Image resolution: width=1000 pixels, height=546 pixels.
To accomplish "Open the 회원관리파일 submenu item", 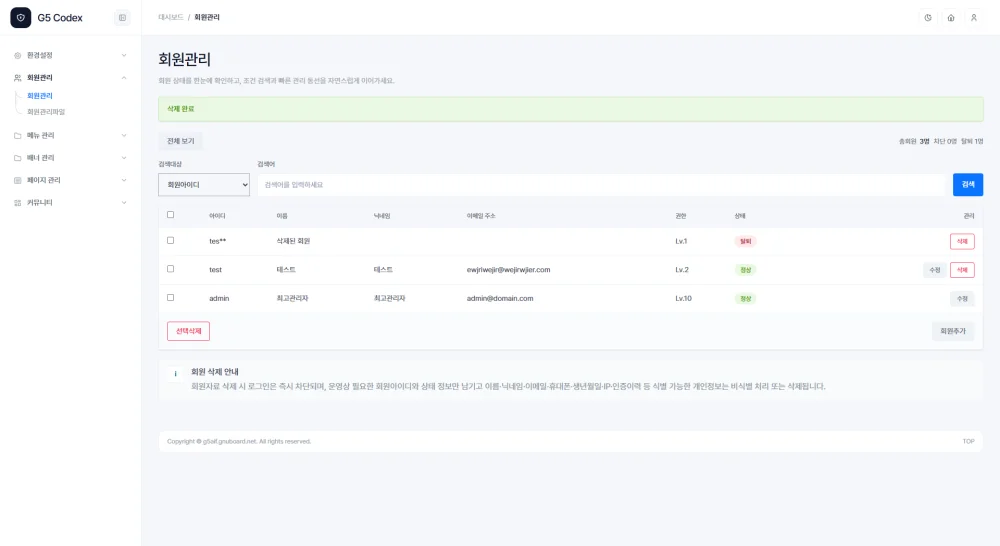I will pos(46,112).
